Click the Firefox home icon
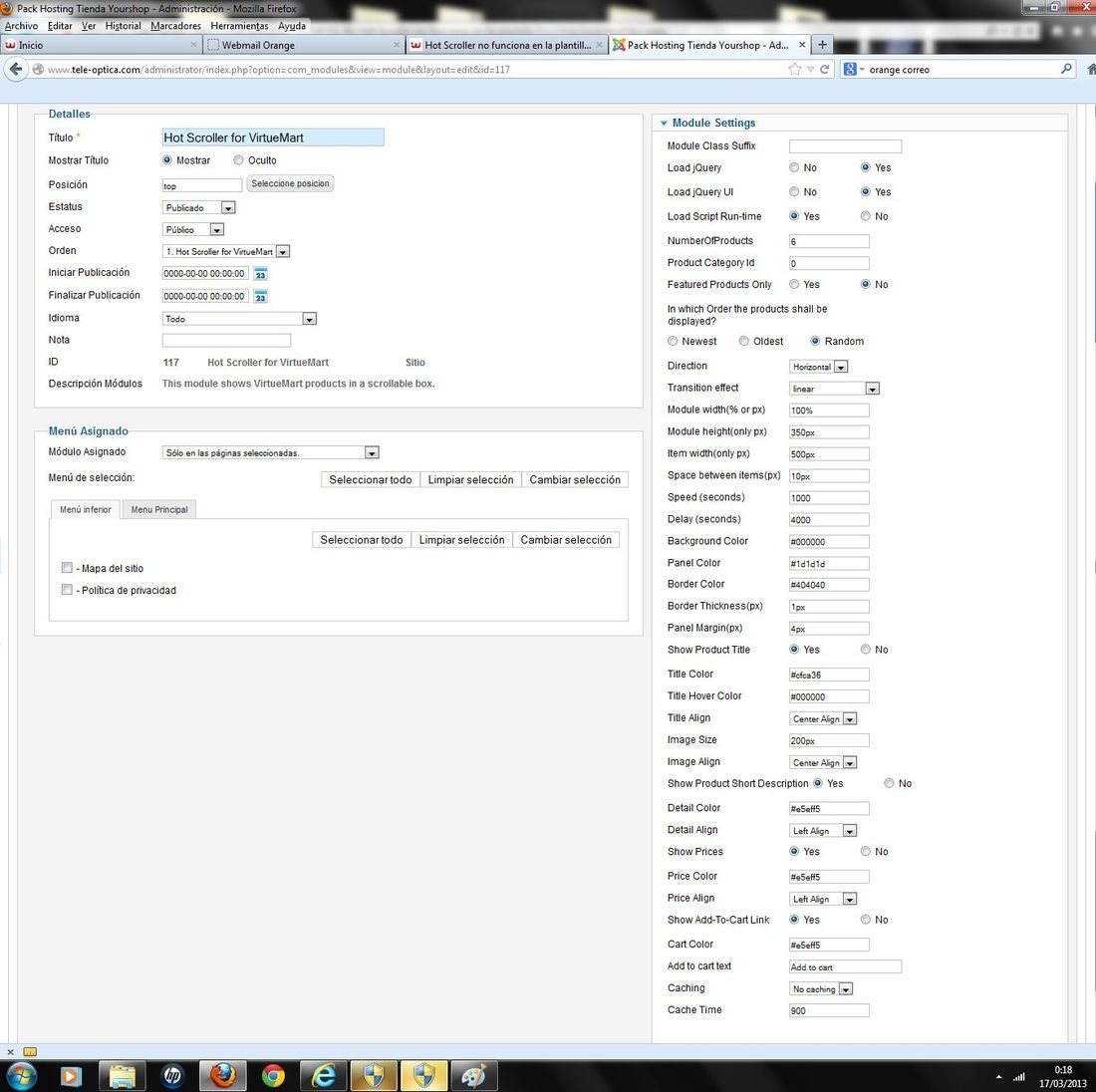This screenshot has height=1092, width=1096. coord(1091,69)
